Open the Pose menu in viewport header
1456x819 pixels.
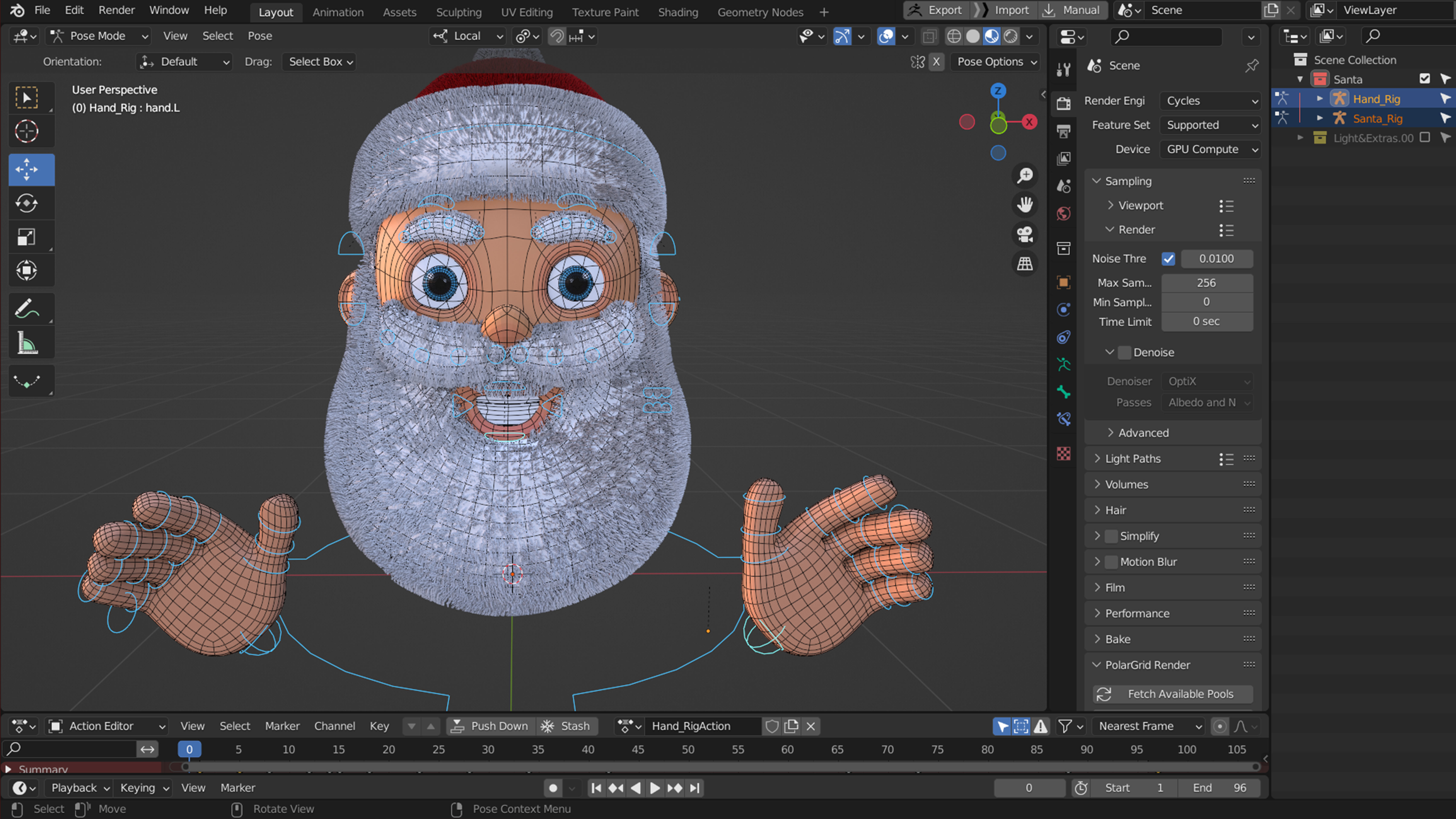tap(260, 36)
